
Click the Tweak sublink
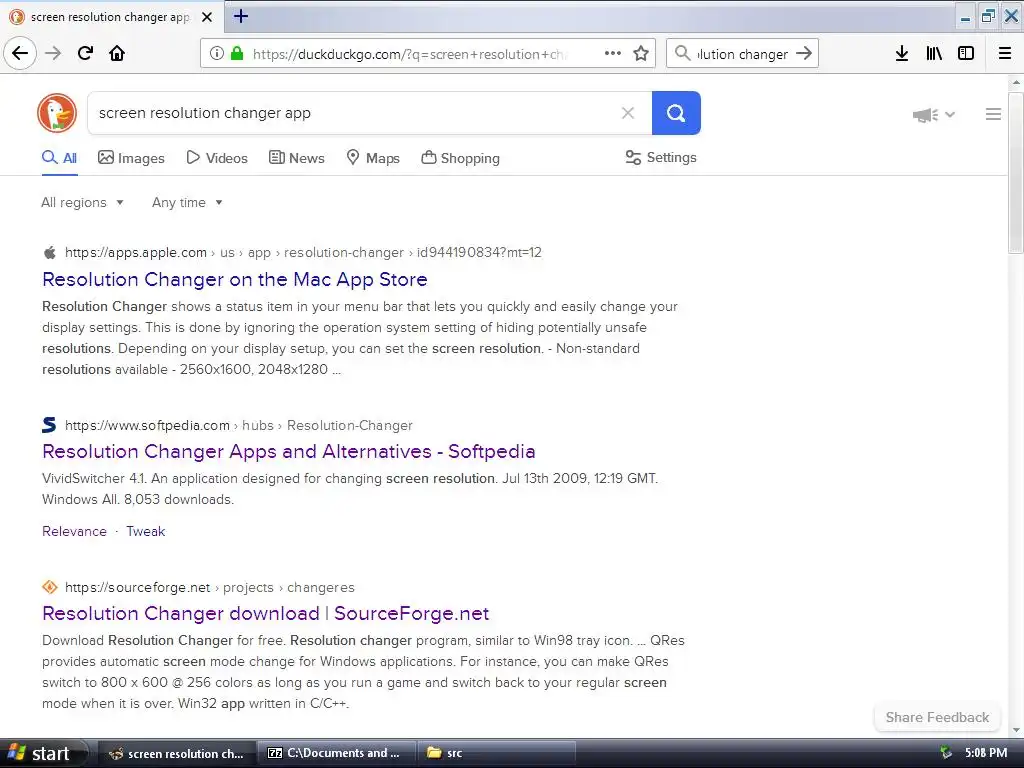(146, 532)
